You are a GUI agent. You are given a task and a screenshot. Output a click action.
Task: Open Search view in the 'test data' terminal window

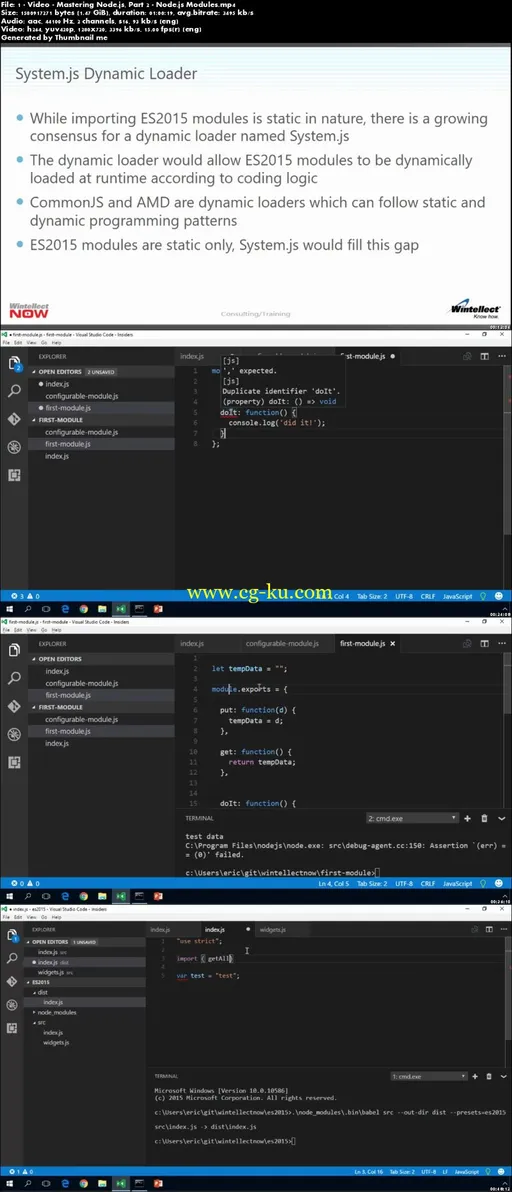pyautogui.click(x=14, y=678)
